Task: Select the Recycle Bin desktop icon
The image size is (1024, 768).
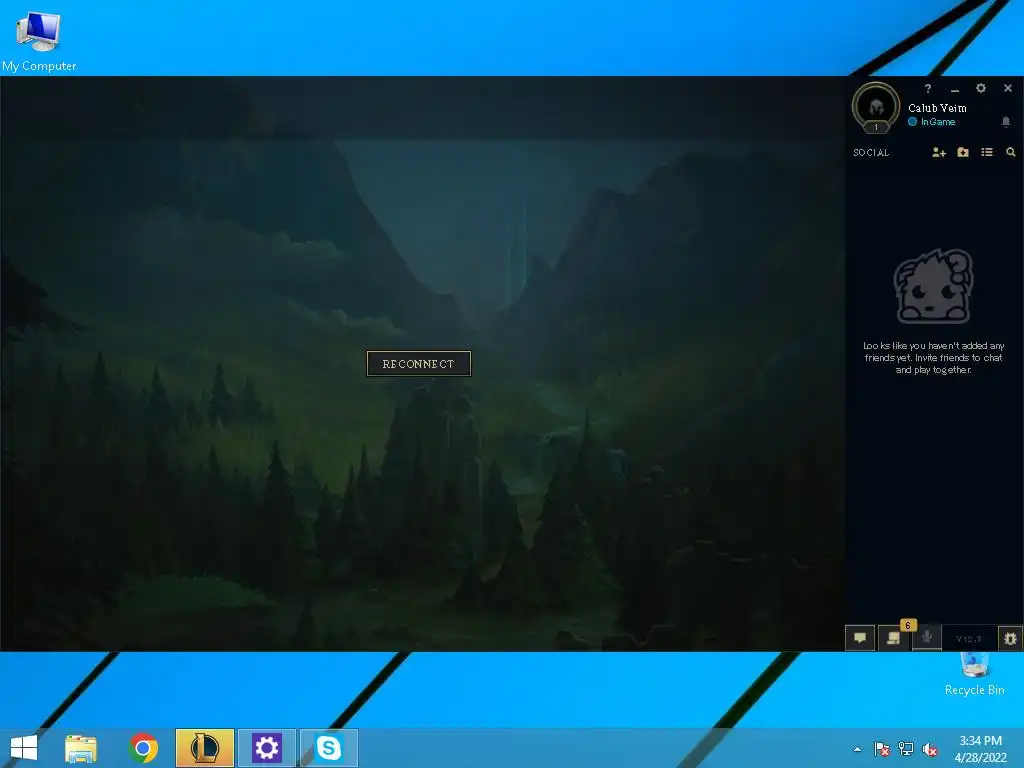Action: (974, 674)
